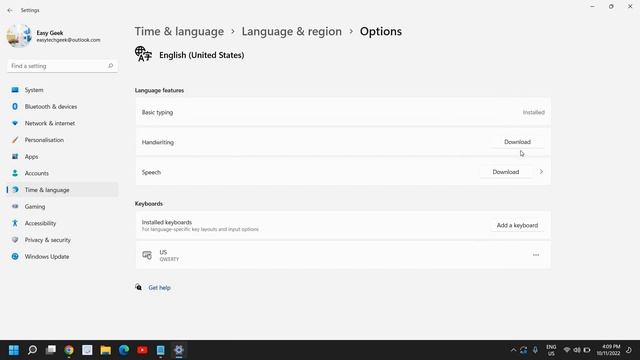Click the Installed status text
This screenshot has width=640, height=360.
click(533, 112)
